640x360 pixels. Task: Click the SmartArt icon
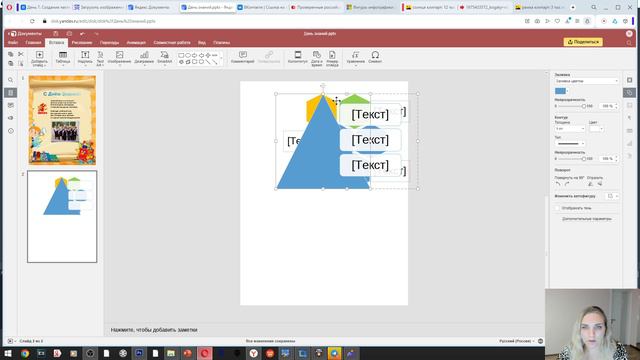[164, 55]
